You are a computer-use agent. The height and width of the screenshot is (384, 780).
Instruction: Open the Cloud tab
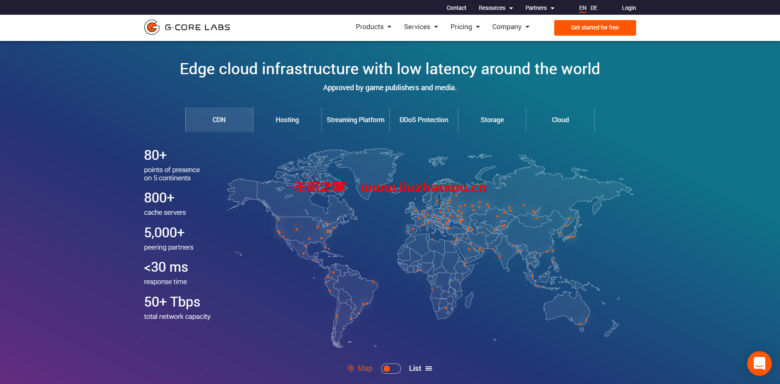560,120
